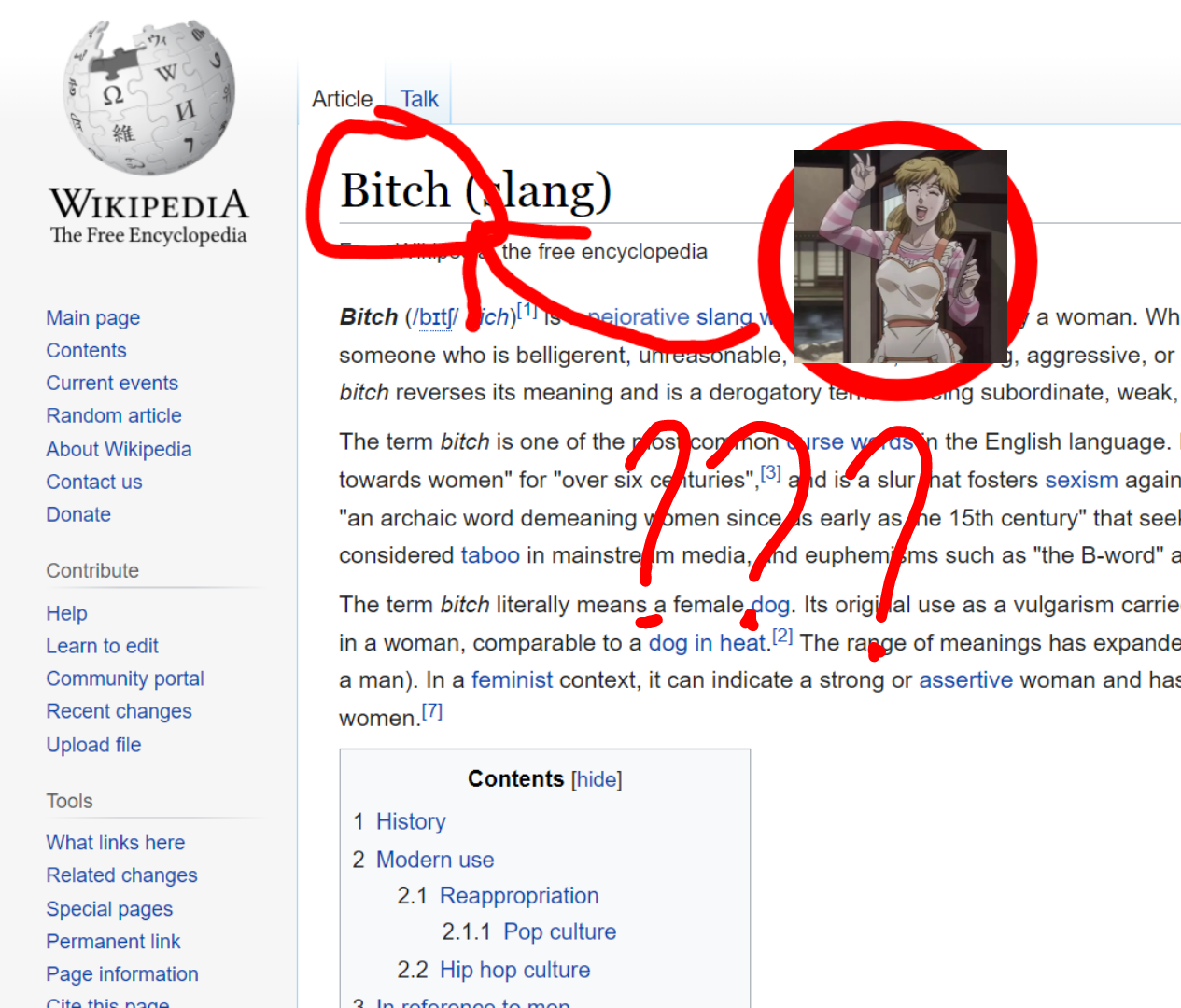The width and height of the screenshot is (1181, 1008).
Task: Click the Donate link
Action: point(78,515)
